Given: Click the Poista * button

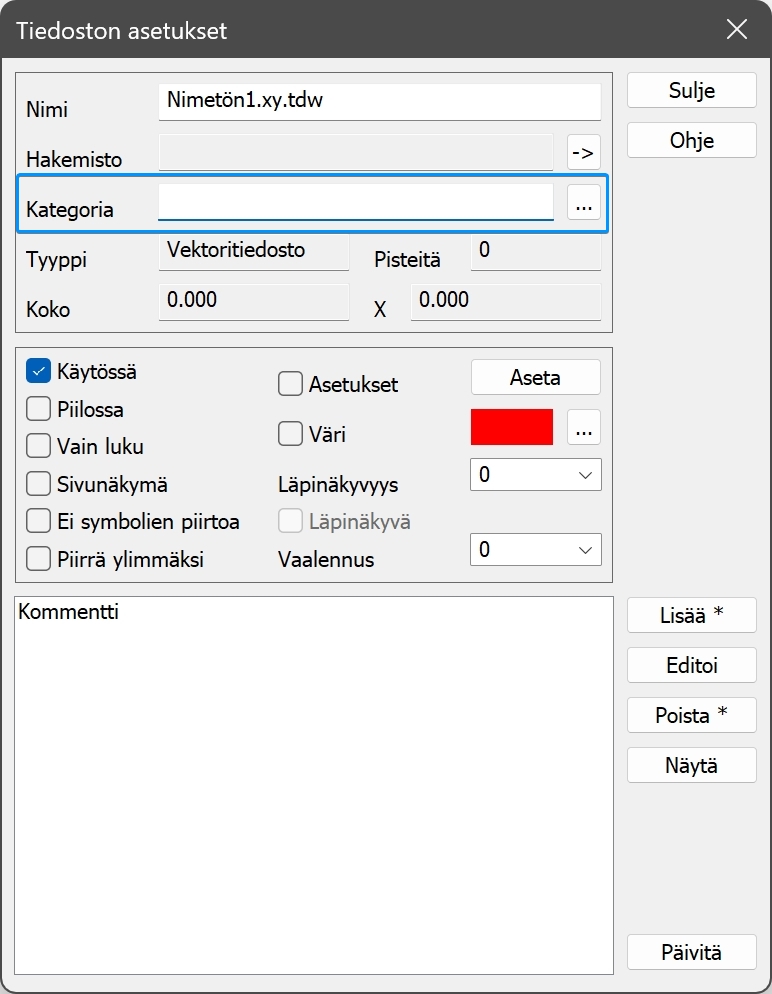Looking at the screenshot, I should click(x=692, y=715).
